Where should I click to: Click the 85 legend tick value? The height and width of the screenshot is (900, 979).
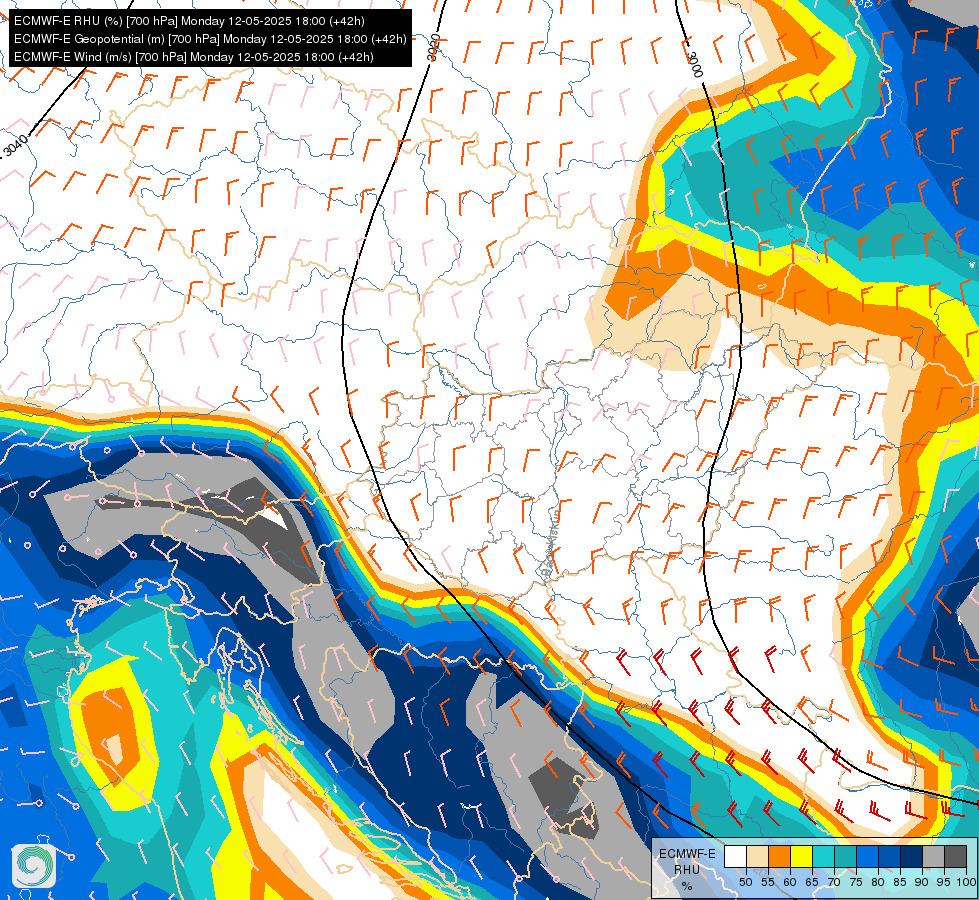click(900, 882)
